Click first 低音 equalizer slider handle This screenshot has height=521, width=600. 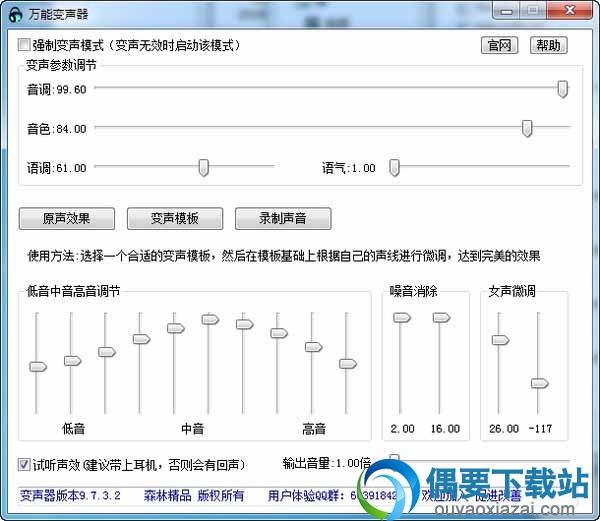pos(38,367)
